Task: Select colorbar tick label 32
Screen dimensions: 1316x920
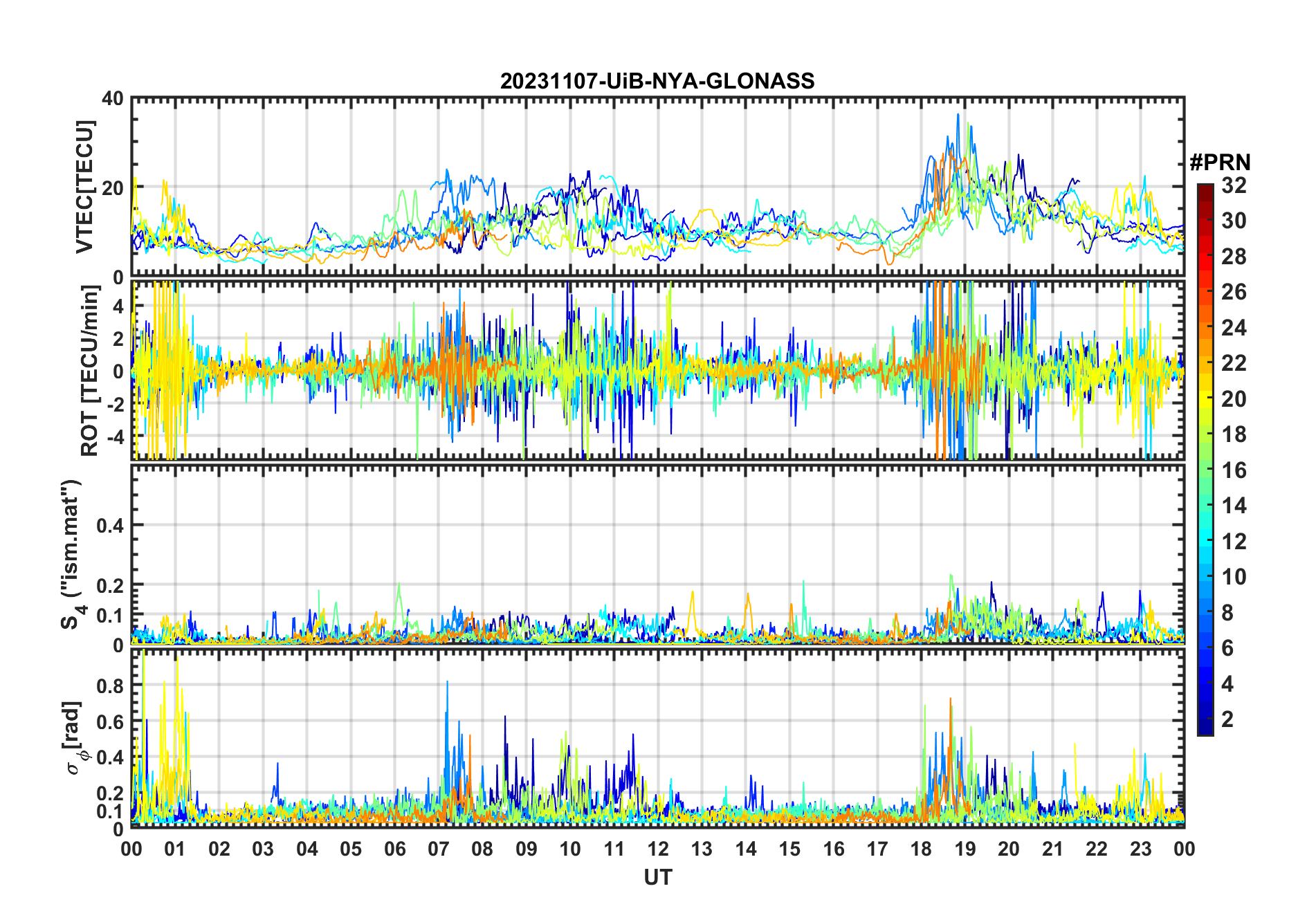Action: pyautogui.click(x=1234, y=185)
